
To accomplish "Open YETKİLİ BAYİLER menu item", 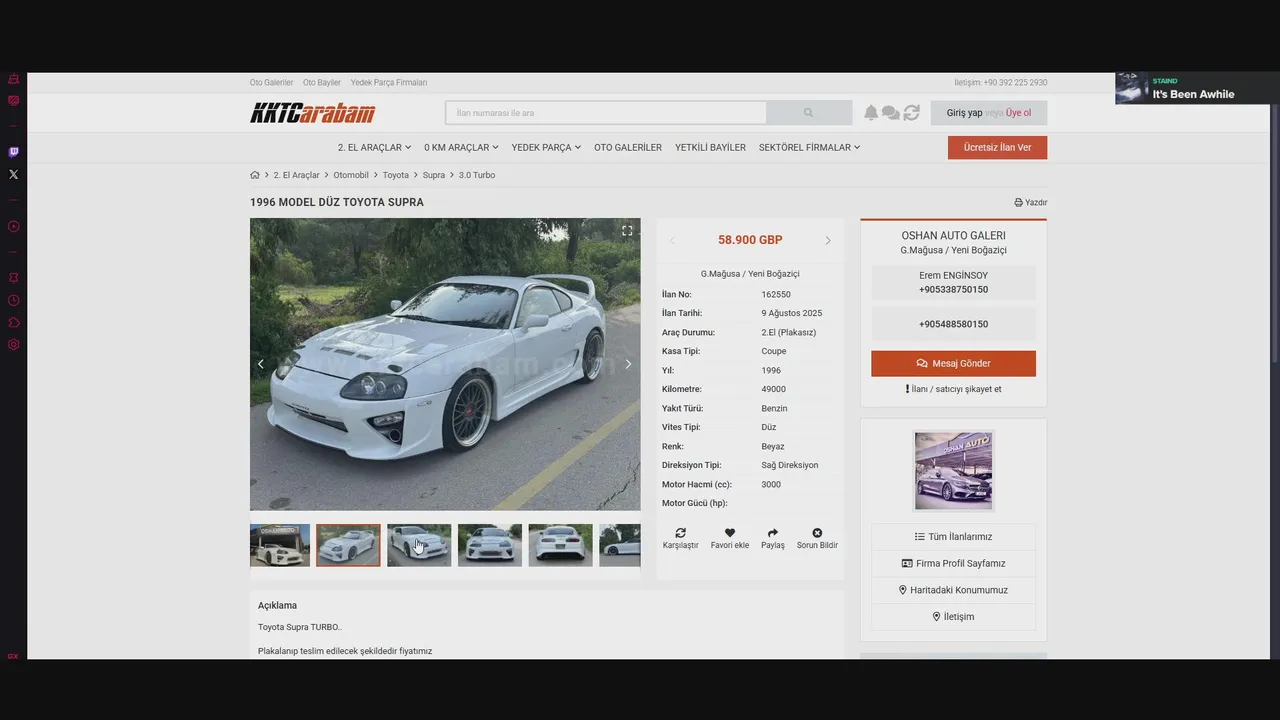I will click(710, 147).
